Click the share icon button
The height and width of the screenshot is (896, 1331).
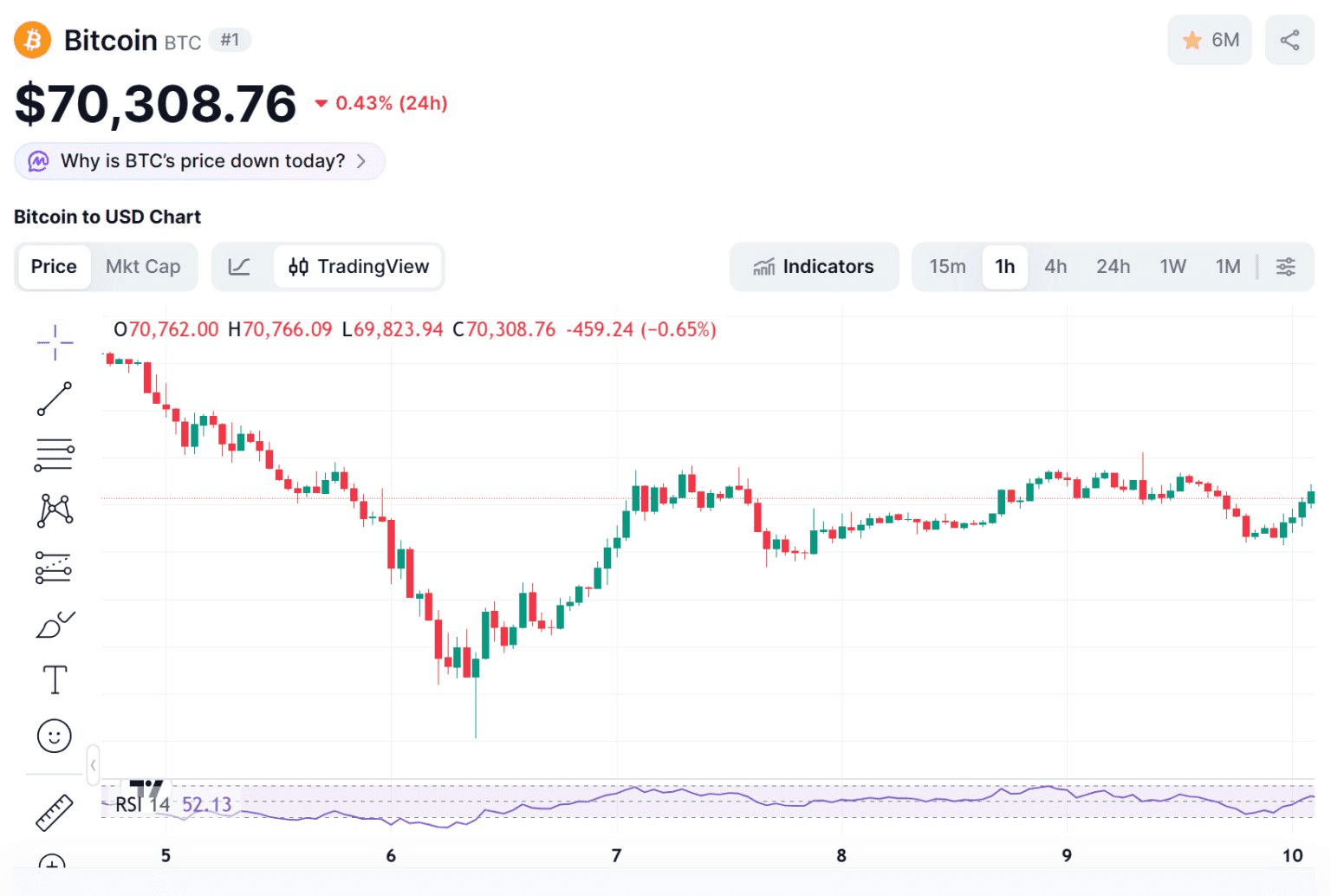coord(1289,40)
